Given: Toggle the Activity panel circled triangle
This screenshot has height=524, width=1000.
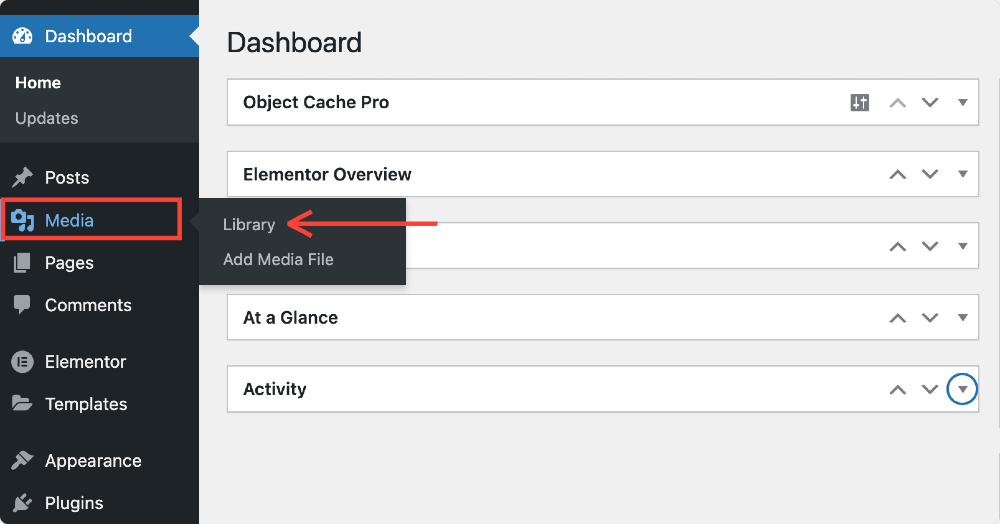Looking at the screenshot, I should coord(962,389).
